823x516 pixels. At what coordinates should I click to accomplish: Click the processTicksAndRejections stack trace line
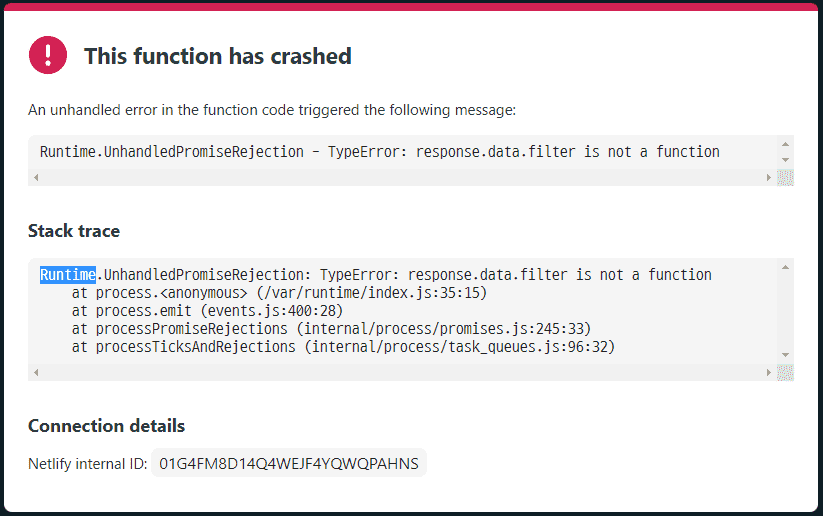pyautogui.click(x=343, y=347)
